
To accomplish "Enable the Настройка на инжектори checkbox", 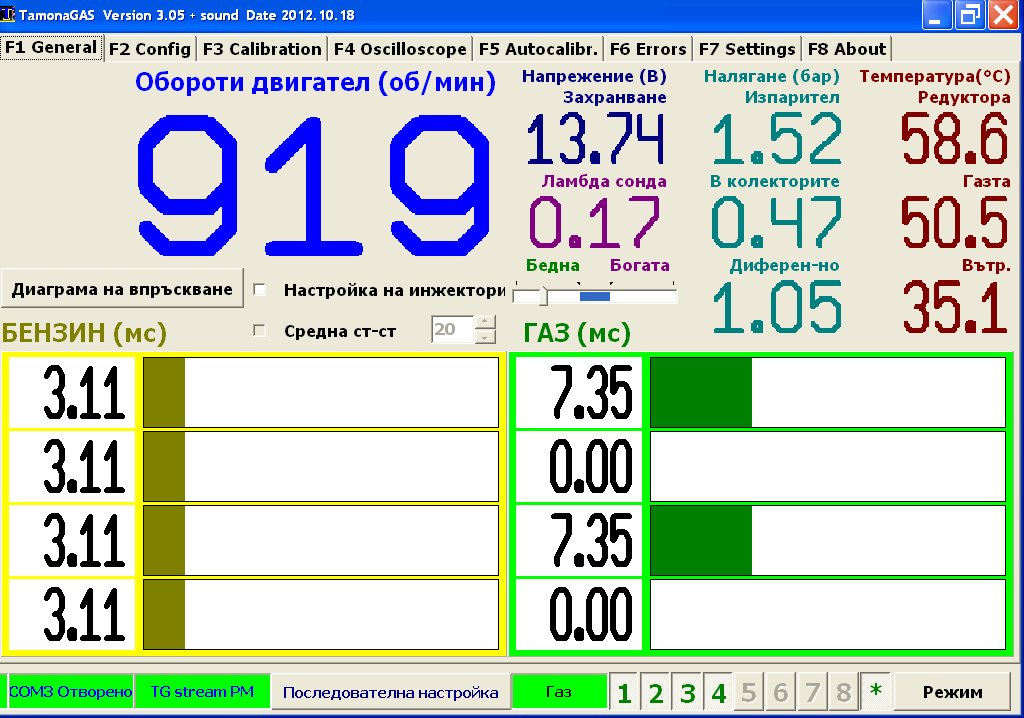I will point(260,290).
